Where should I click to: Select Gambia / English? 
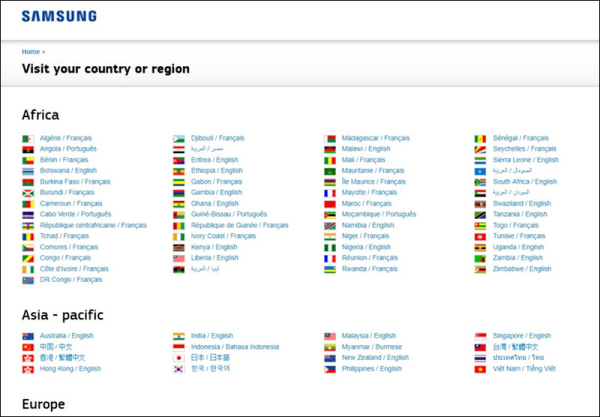217,192
